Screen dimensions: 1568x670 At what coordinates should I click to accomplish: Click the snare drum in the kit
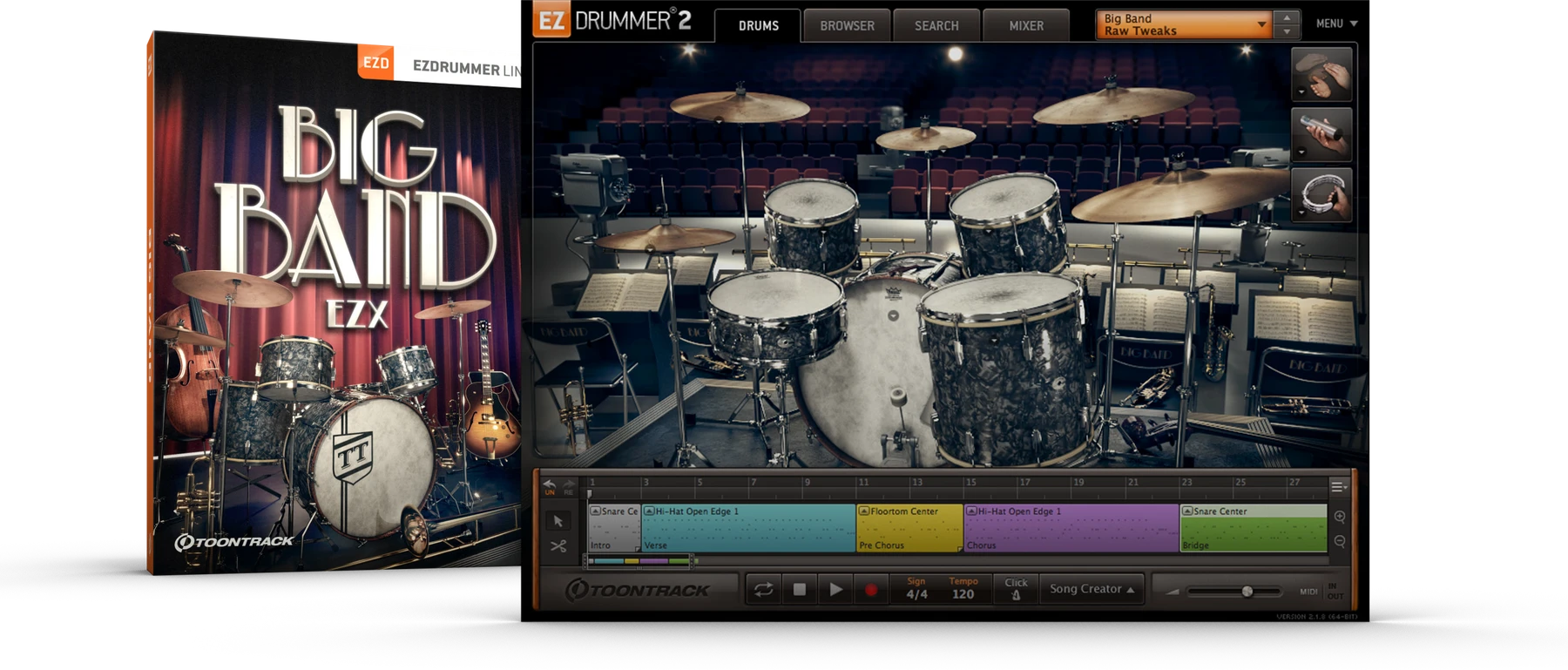[775, 314]
